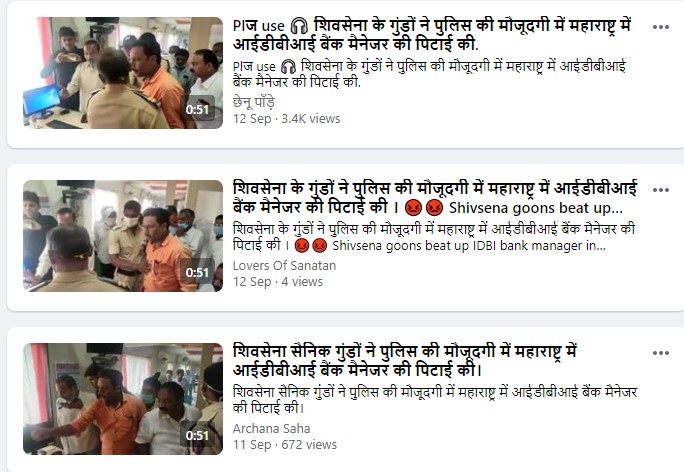Open title ending 'Shivsena goons beat up...'
The height and width of the screenshot is (472, 684).
[x=435, y=198]
